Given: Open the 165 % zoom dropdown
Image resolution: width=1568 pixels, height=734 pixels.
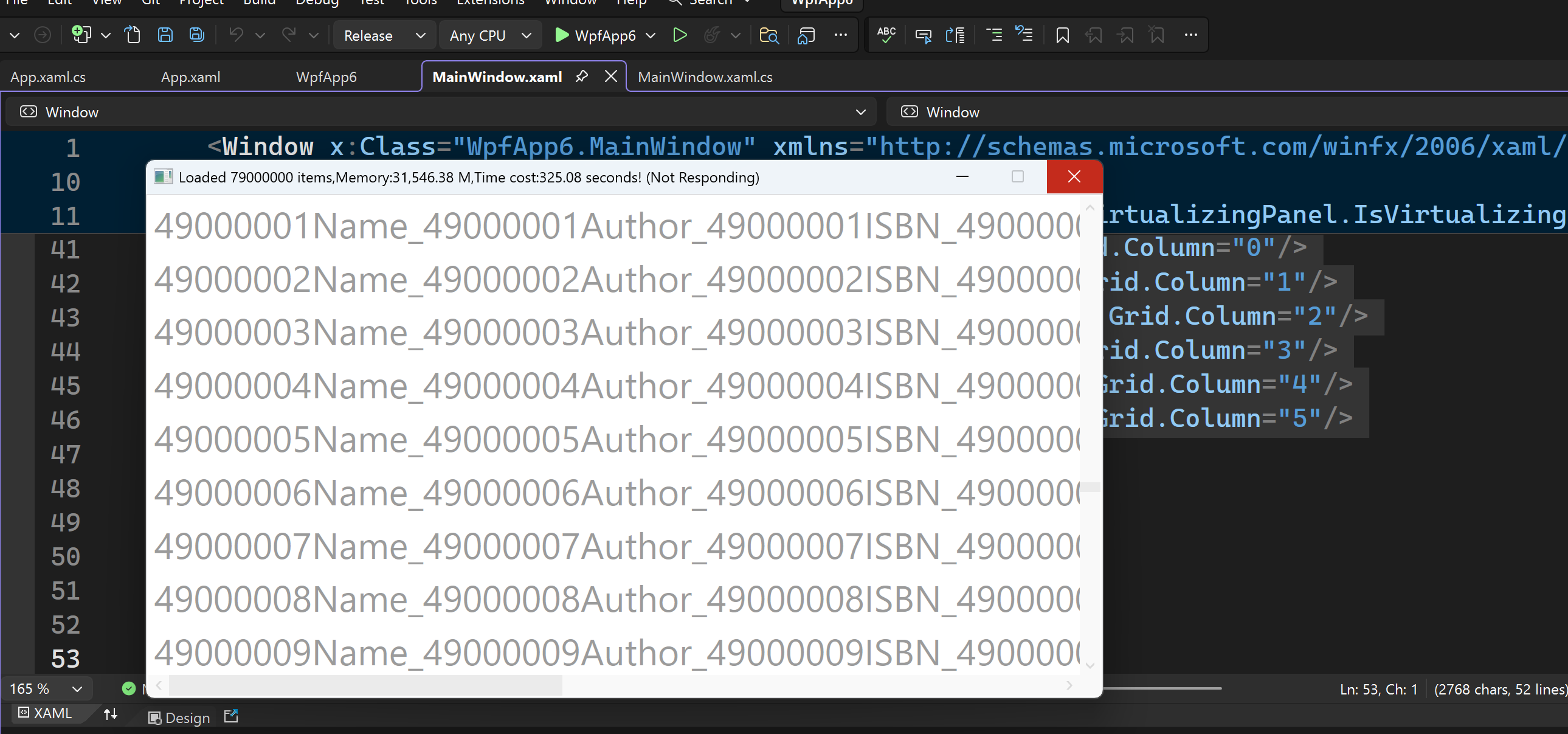Looking at the screenshot, I should [x=77, y=689].
